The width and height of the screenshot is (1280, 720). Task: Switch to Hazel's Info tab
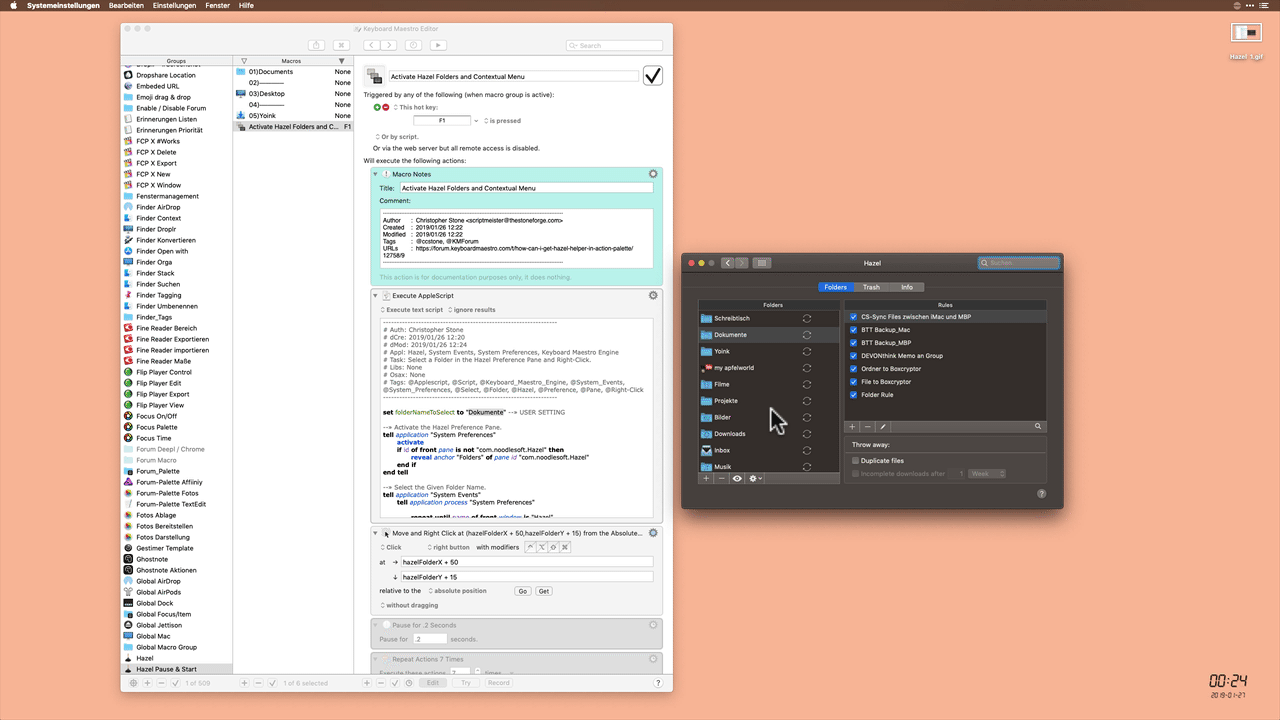[x=907, y=287]
